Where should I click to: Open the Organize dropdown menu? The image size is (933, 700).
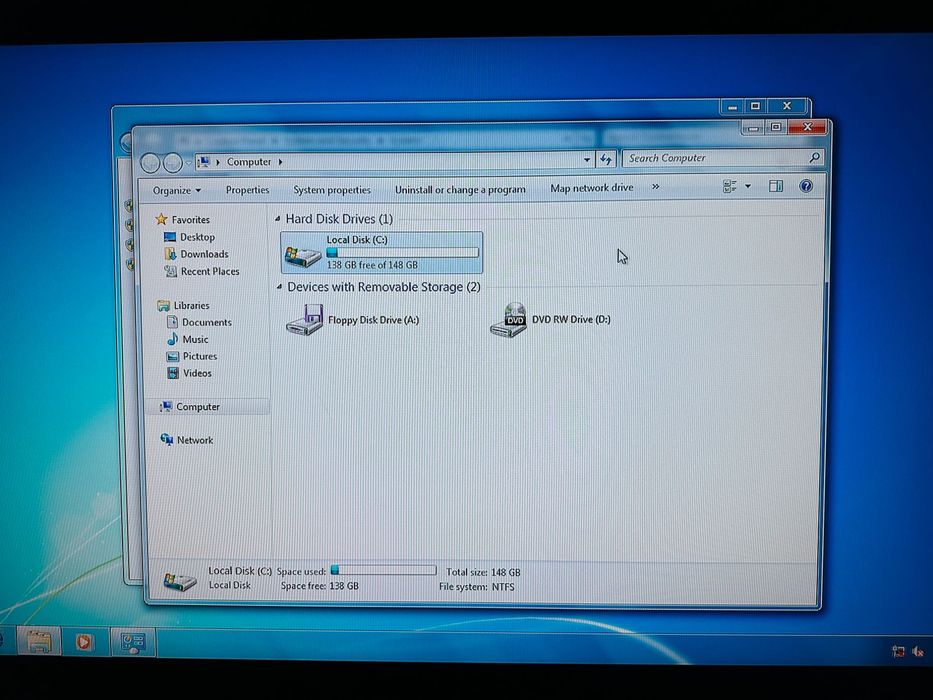(177, 190)
